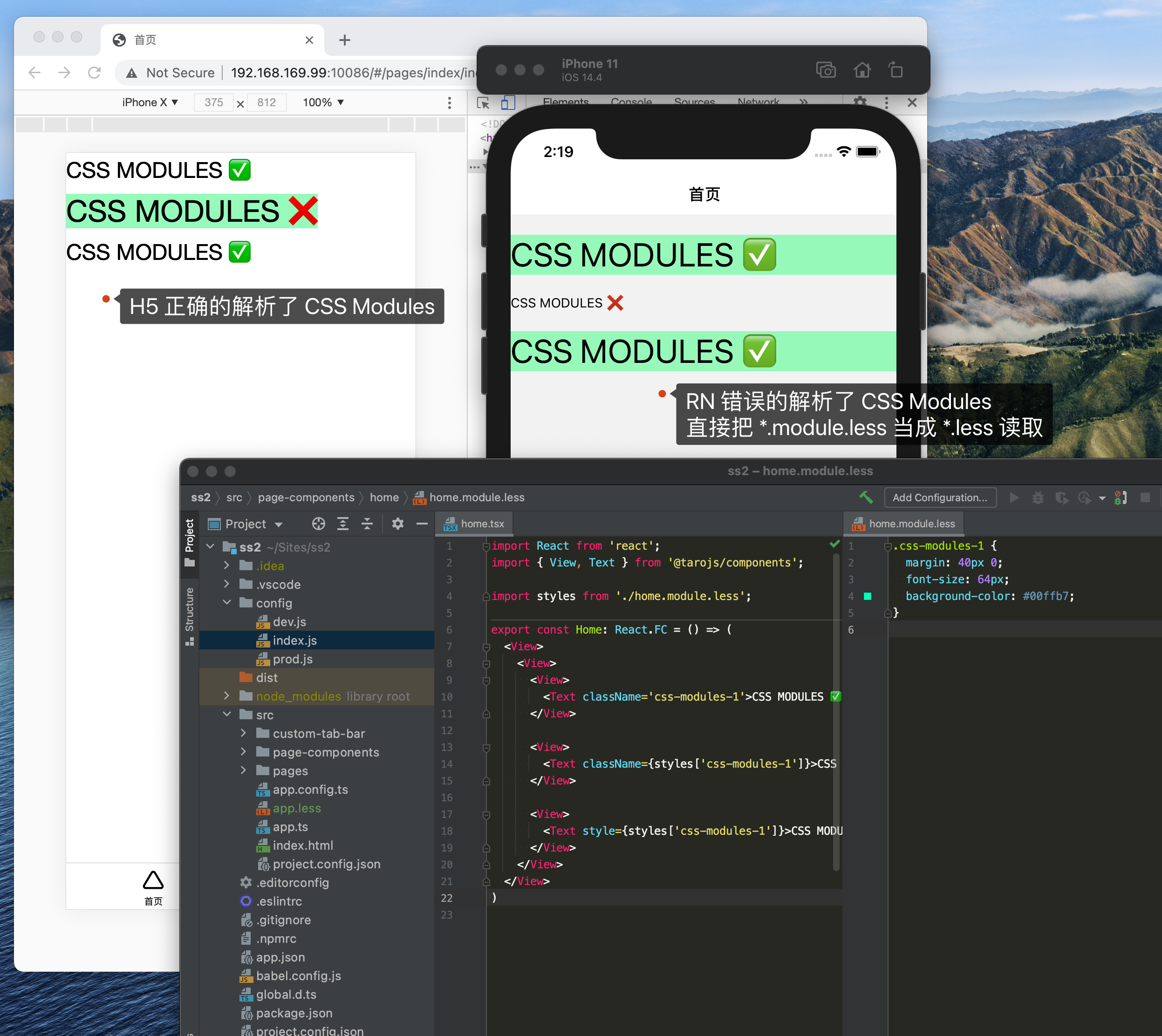Click the home breadcrumb in navigation bar

click(x=384, y=498)
